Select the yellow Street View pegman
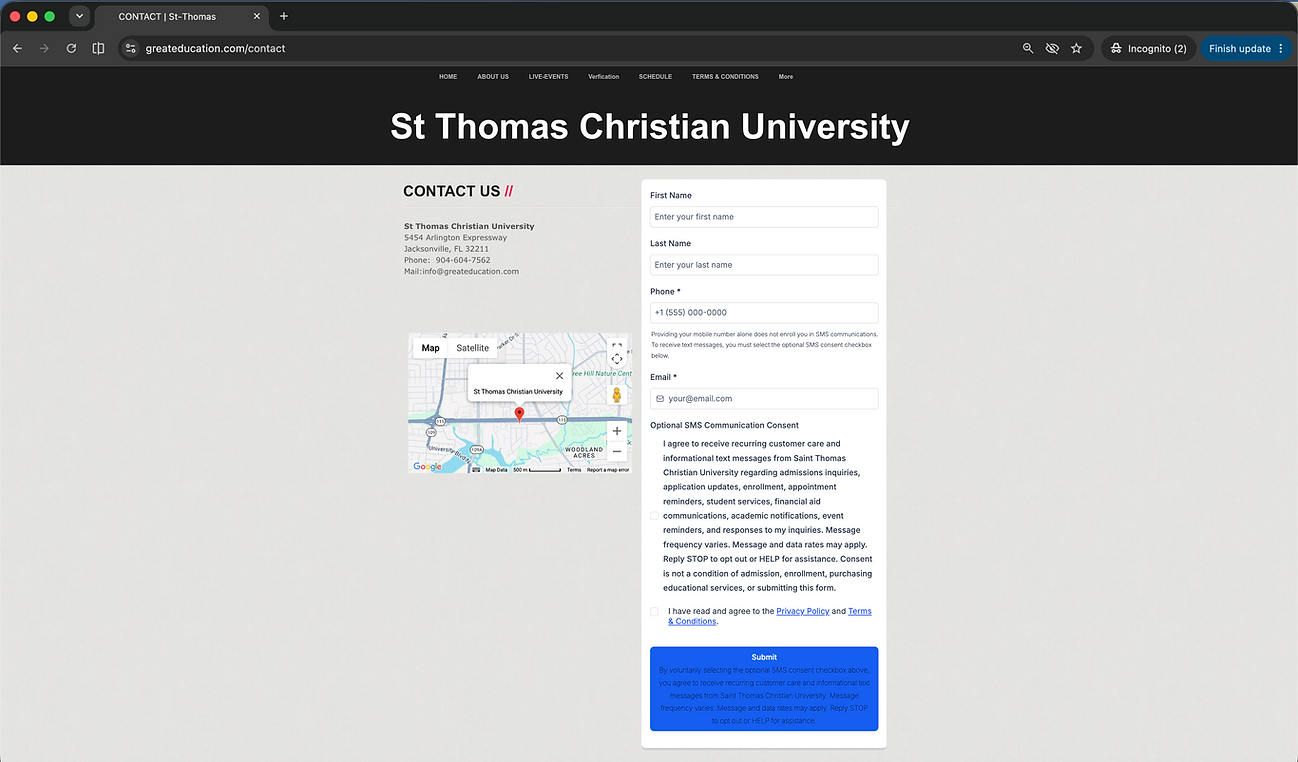 pyautogui.click(x=617, y=395)
